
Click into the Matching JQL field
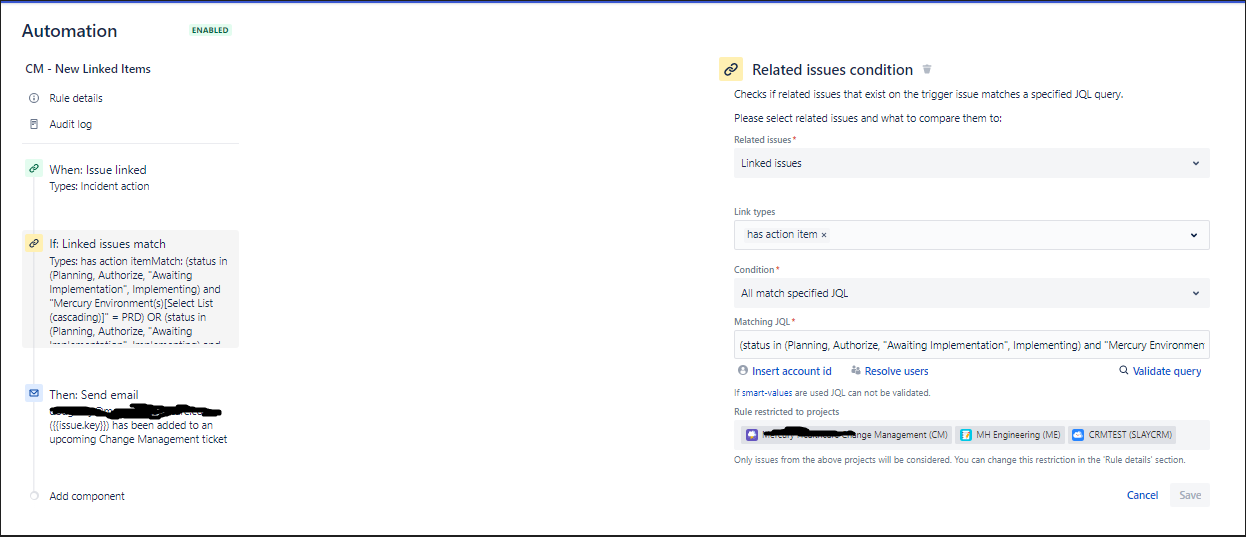[971, 344]
